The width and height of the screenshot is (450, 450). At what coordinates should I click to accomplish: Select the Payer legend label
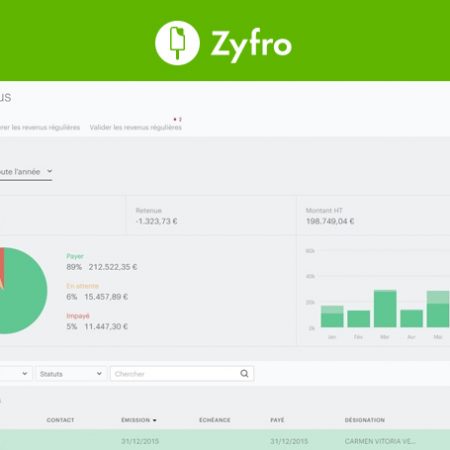[x=75, y=256]
